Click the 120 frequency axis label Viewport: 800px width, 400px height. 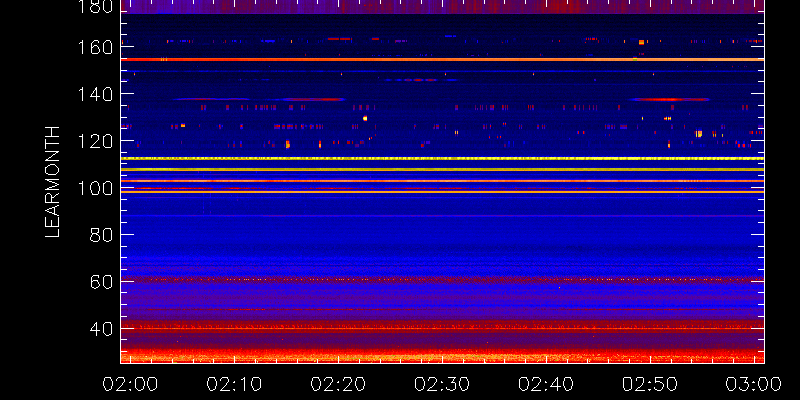95,141
